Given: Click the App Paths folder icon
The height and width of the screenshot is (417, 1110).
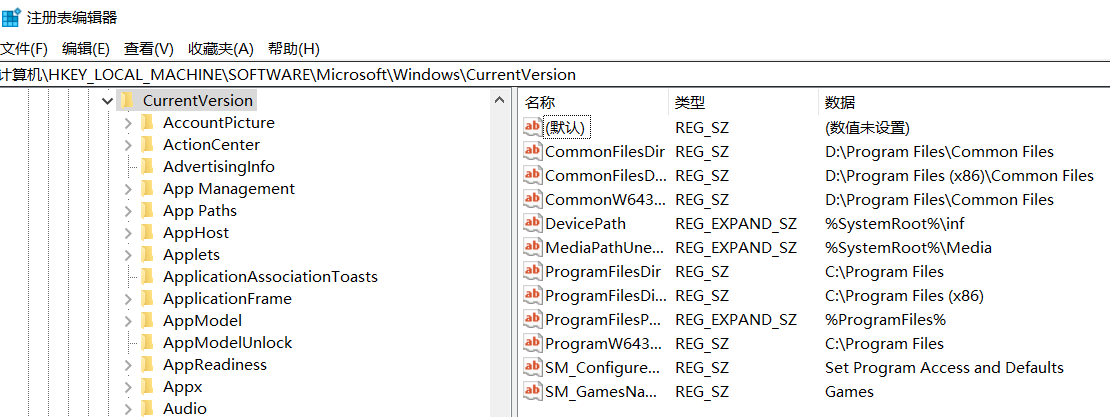Looking at the screenshot, I should click(x=147, y=210).
